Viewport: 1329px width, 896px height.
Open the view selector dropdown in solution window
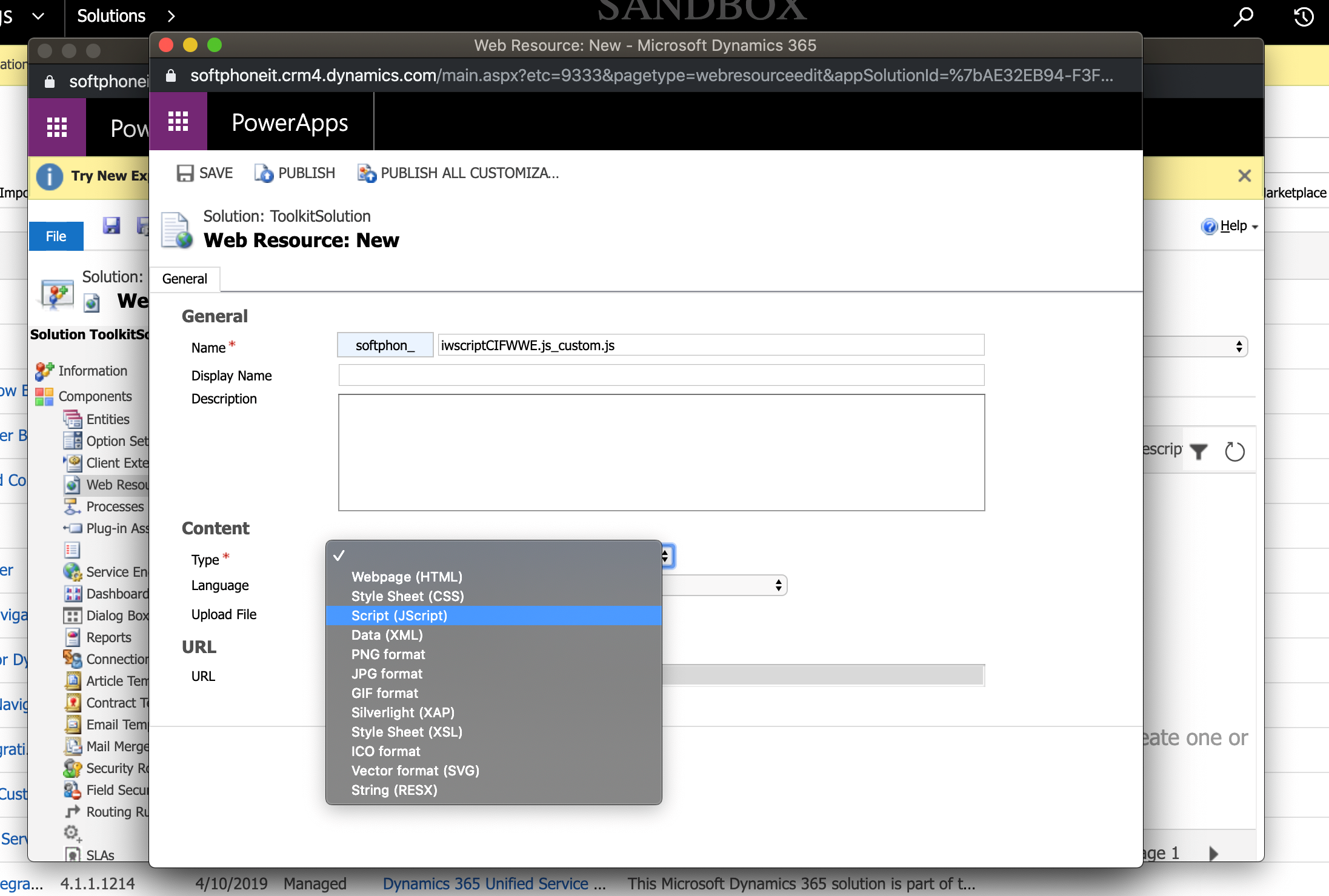point(1196,347)
